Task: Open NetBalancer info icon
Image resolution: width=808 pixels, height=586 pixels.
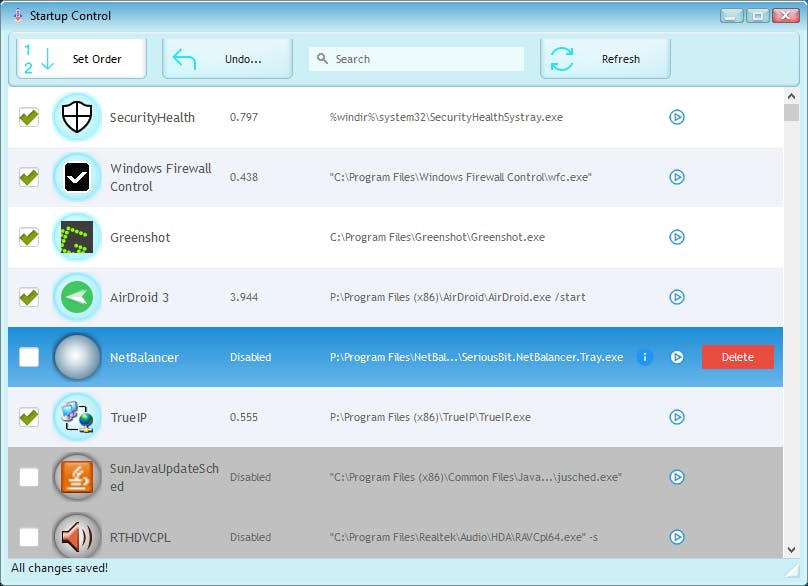Action: 645,357
